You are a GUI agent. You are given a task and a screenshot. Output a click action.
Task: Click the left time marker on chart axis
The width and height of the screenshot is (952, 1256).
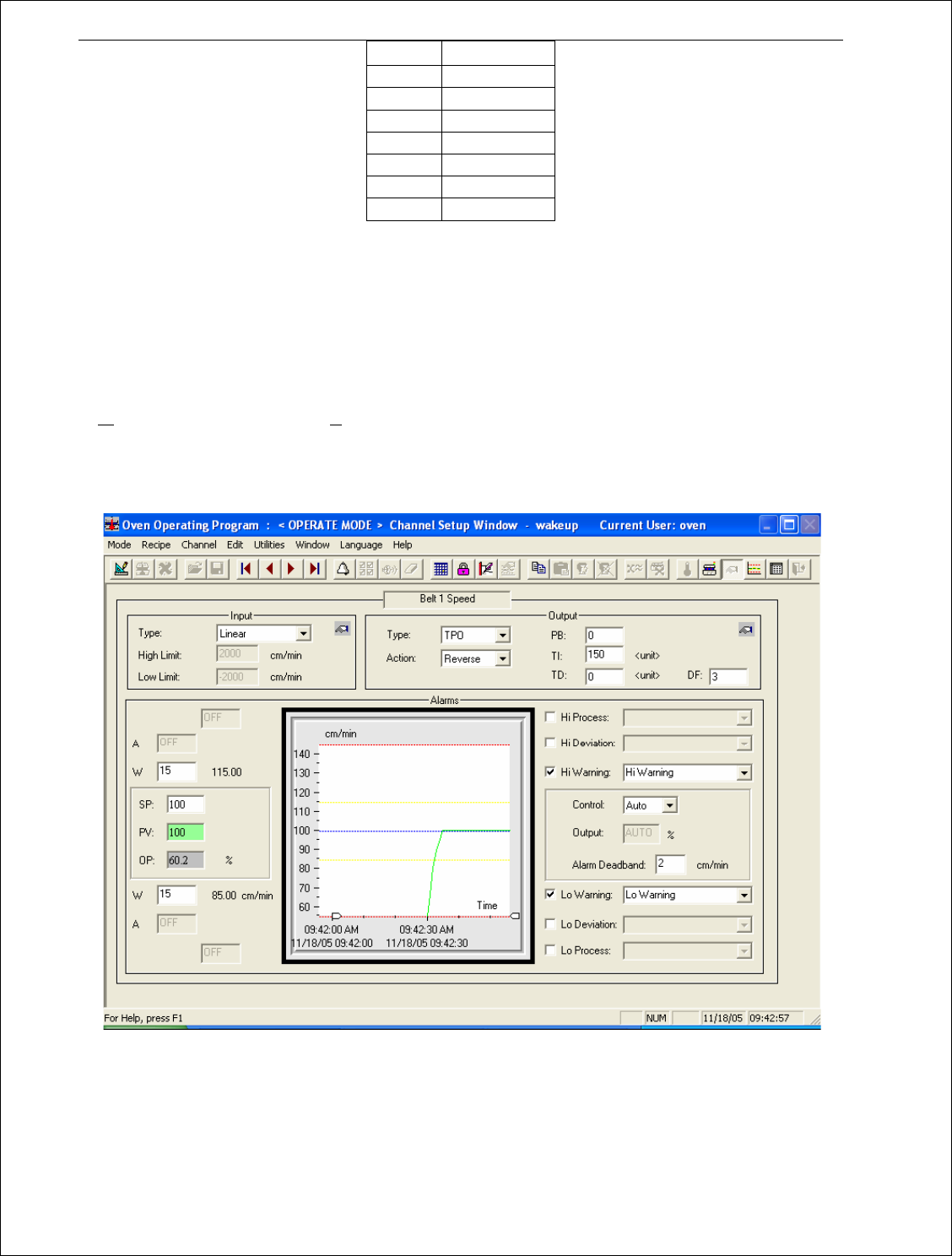336,916
